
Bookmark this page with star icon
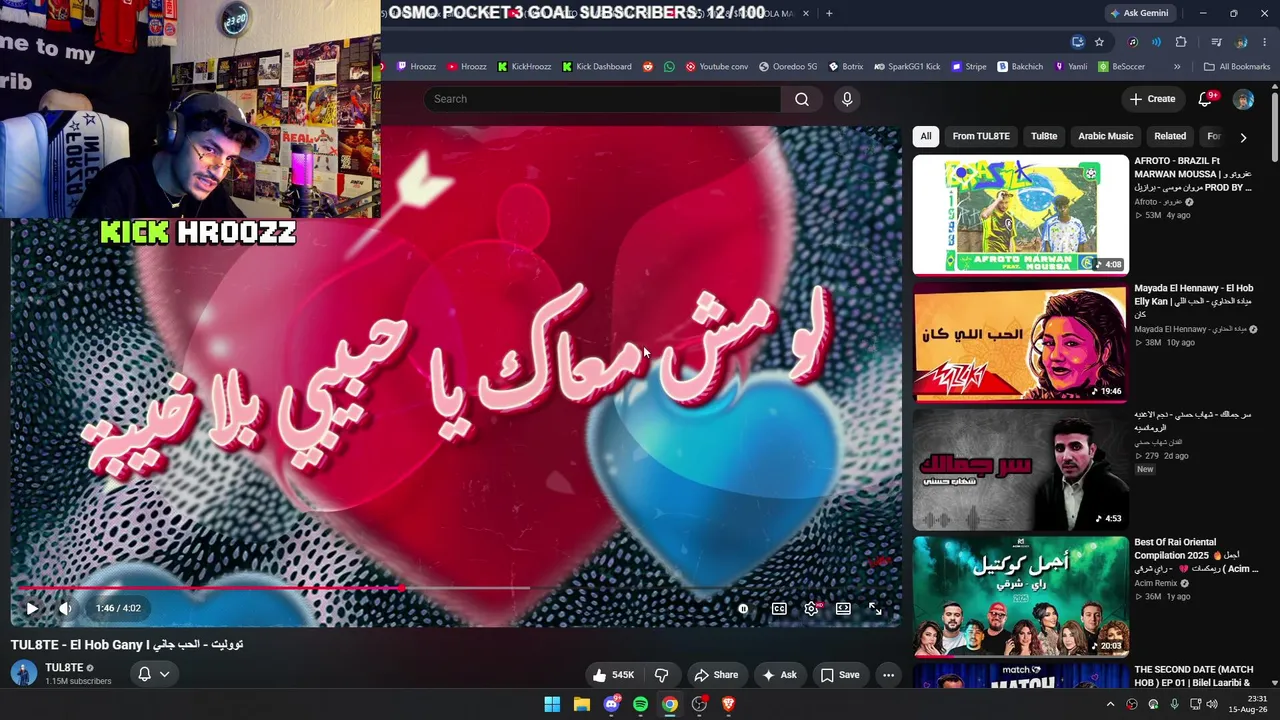1099,42
